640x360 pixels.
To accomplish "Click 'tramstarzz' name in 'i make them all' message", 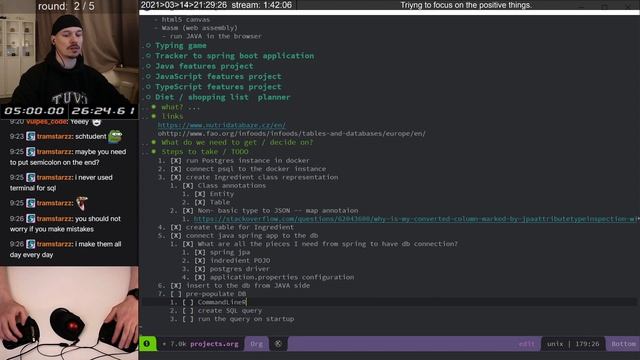I will pyautogui.click(x=54, y=244).
